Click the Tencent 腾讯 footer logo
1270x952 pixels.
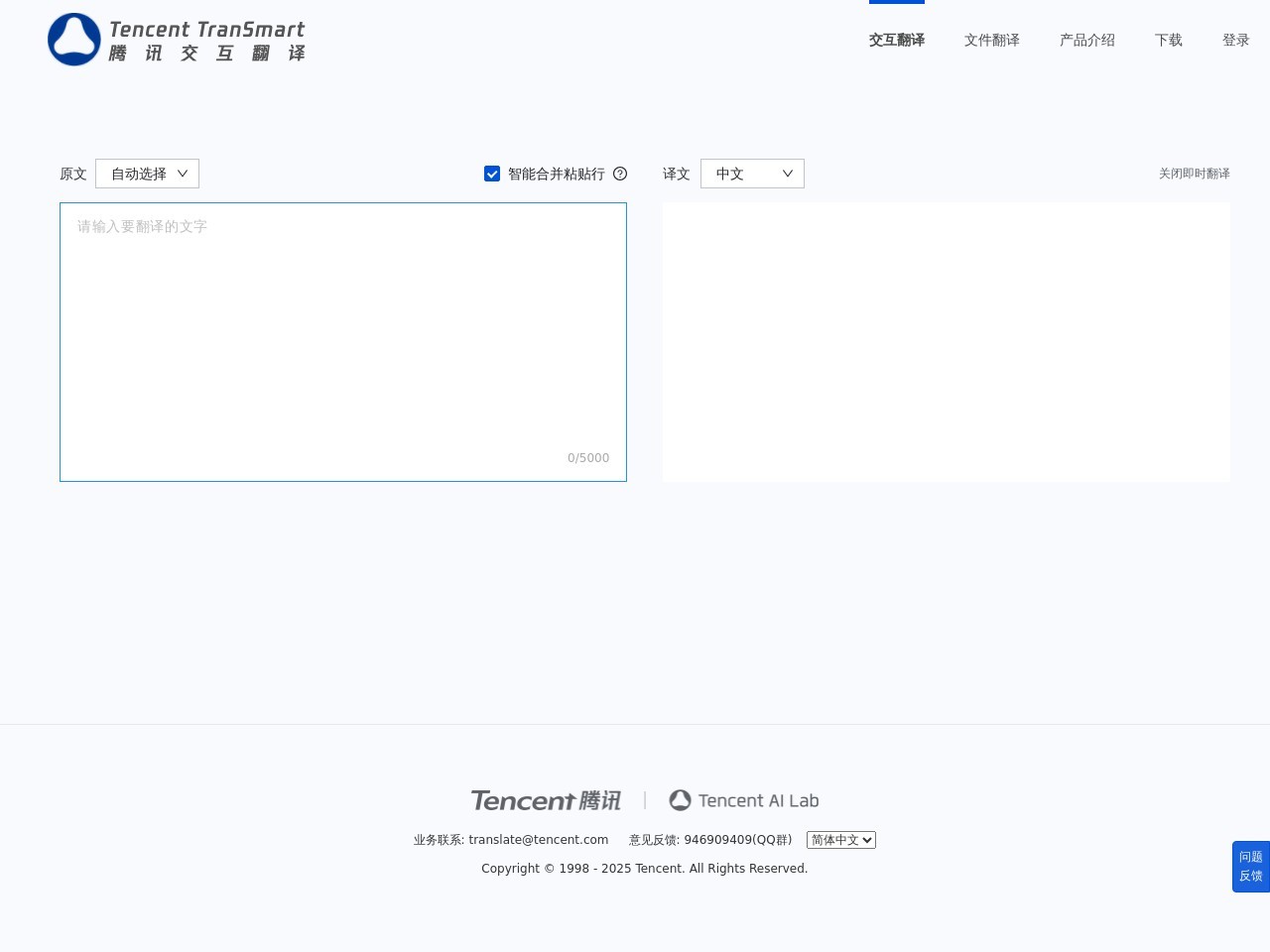(x=546, y=800)
